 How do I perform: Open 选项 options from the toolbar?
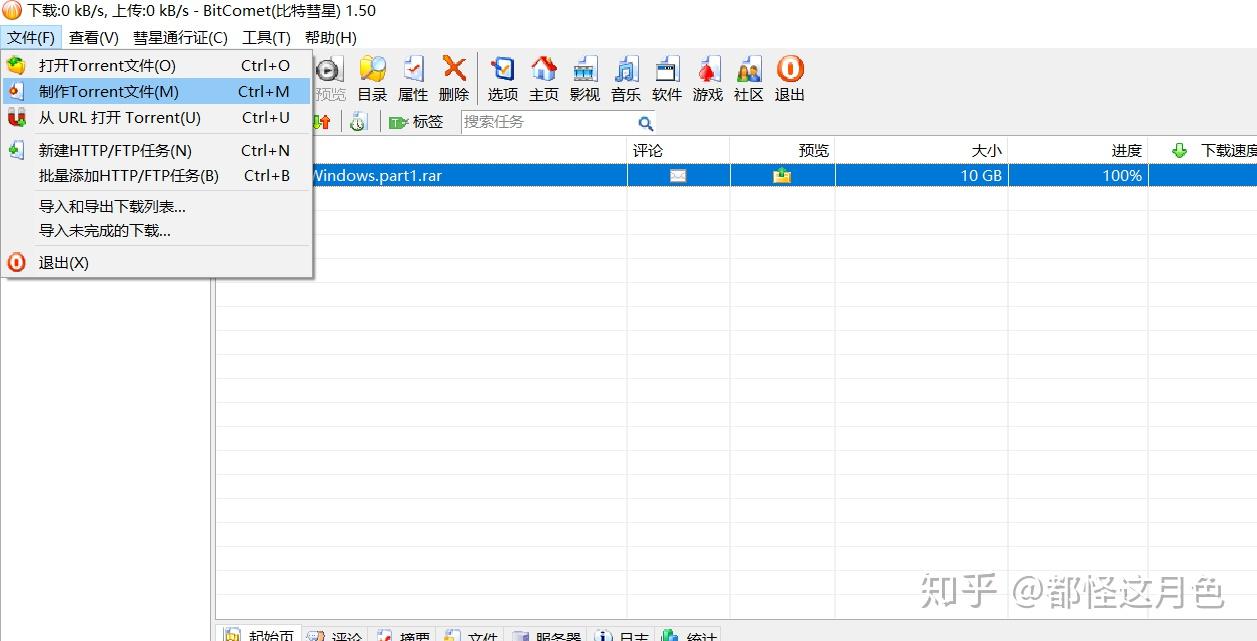(503, 78)
